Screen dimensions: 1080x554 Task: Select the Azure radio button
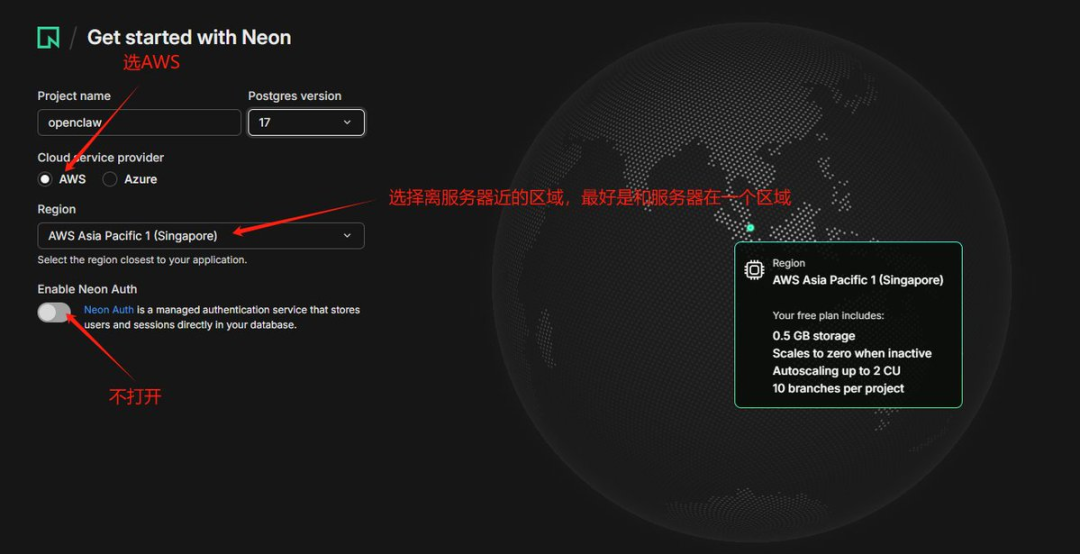110,179
